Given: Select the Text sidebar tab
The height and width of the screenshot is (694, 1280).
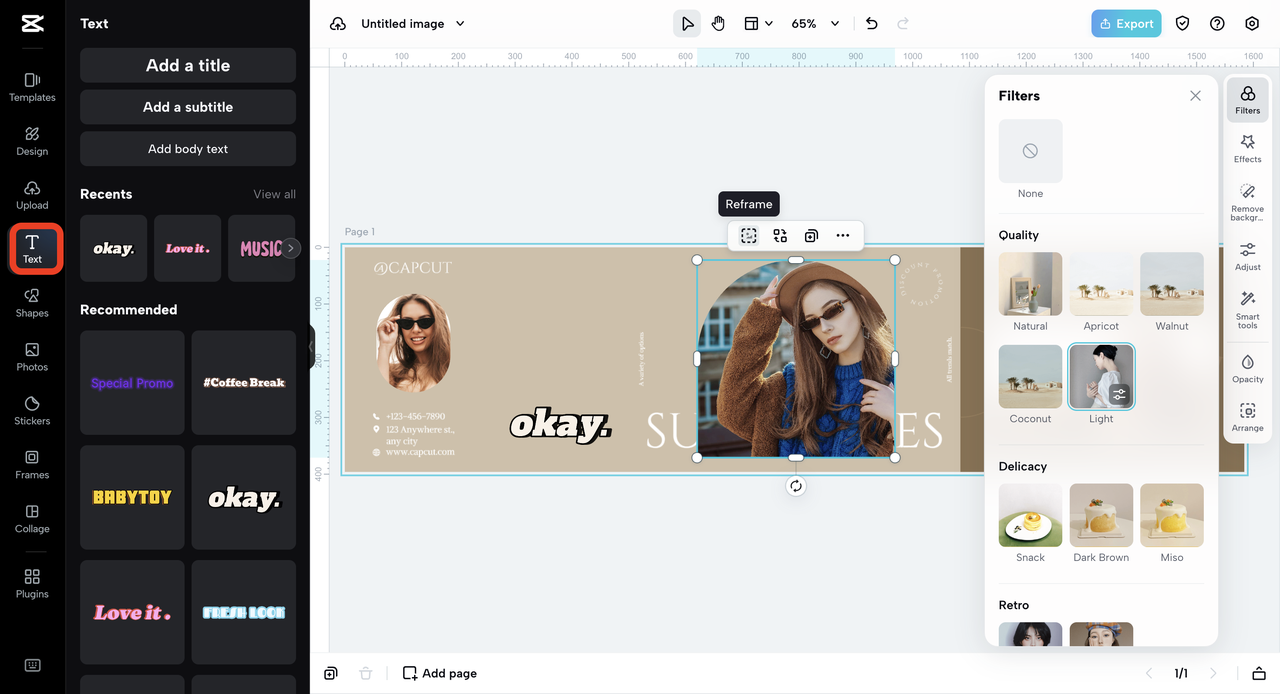Looking at the screenshot, I should pyautogui.click(x=32, y=249).
